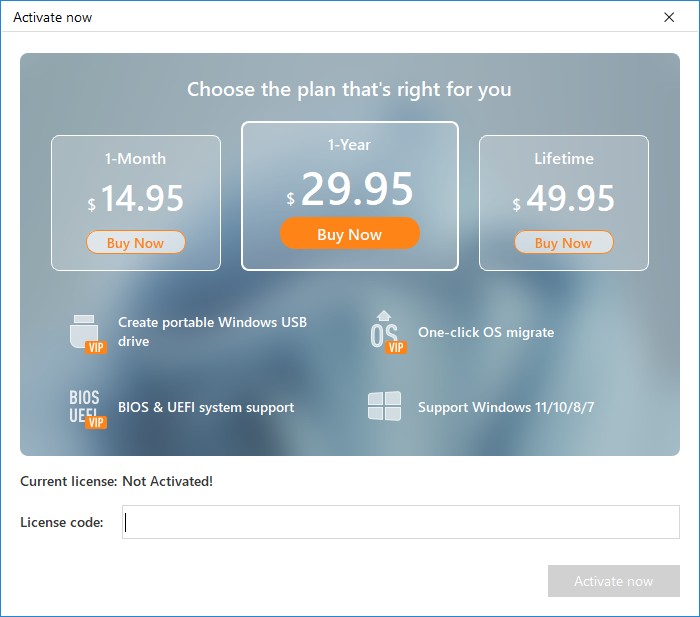The width and height of the screenshot is (700, 617).
Task: Click the 49.95 price
Action: pos(564,199)
